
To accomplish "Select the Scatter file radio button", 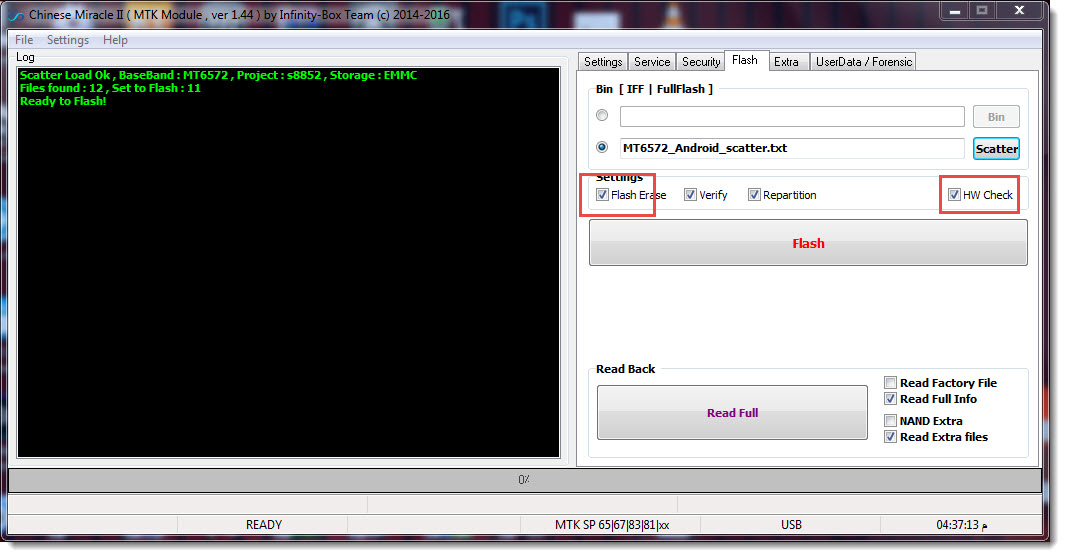I will (602, 147).
